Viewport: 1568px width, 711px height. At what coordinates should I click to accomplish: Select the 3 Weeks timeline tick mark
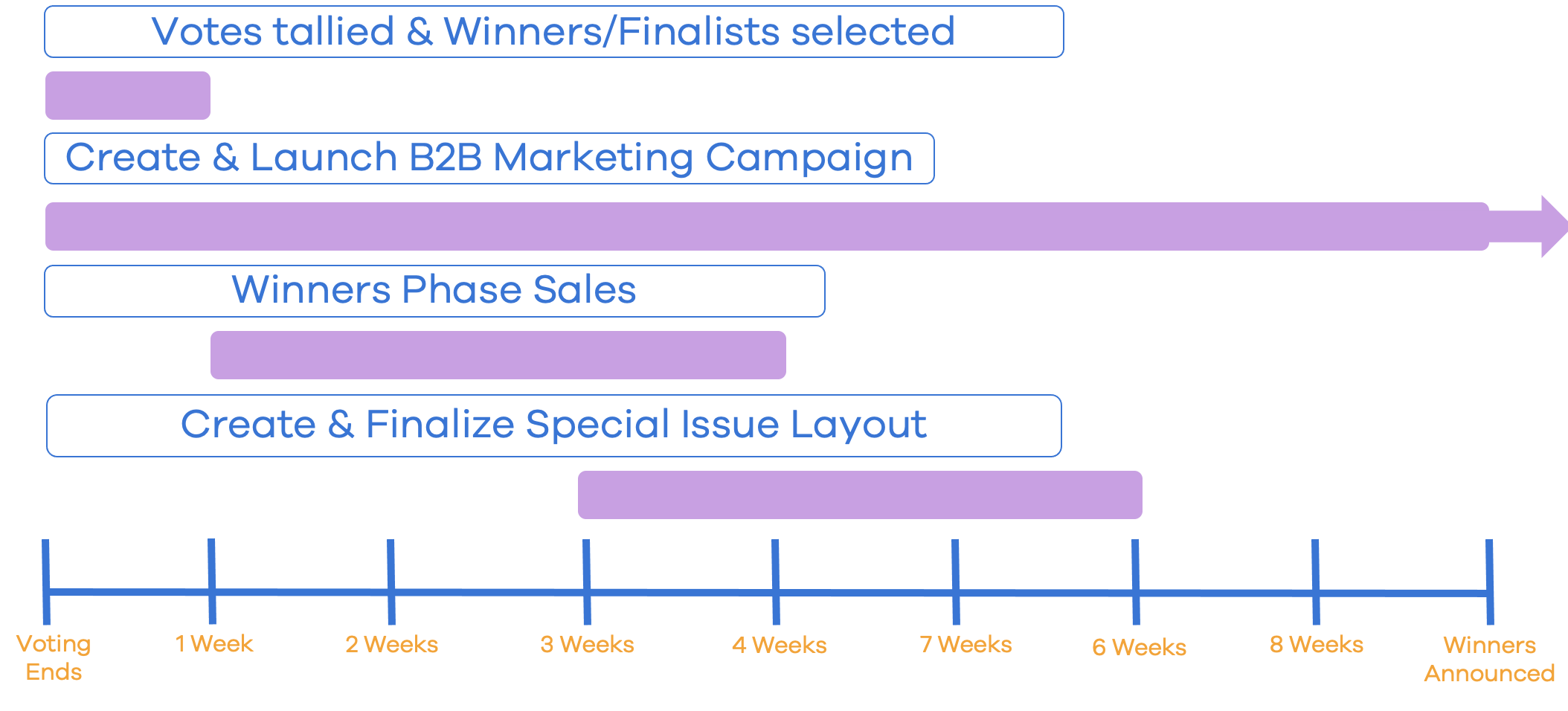point(587,582)
